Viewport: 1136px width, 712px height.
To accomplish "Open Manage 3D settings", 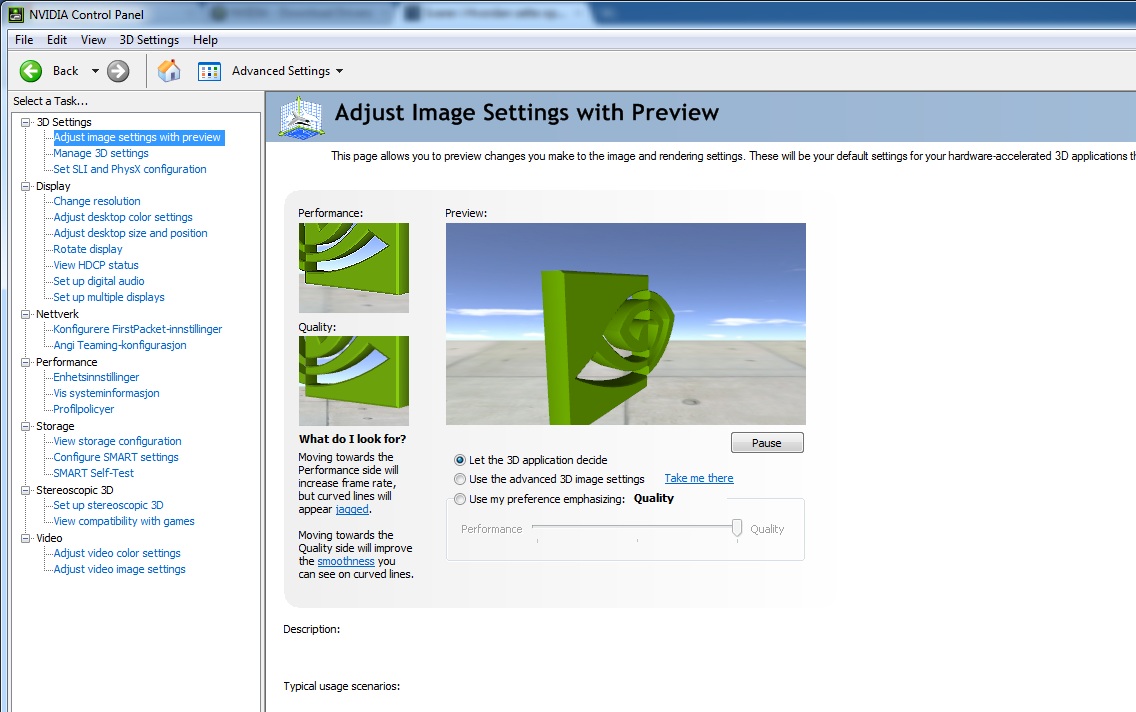I will (101, 154).
